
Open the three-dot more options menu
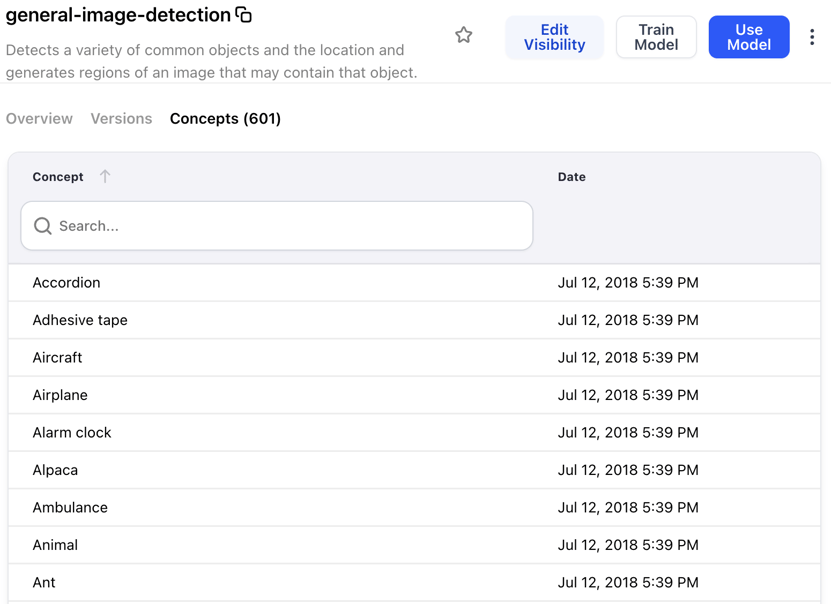(812, 37)
